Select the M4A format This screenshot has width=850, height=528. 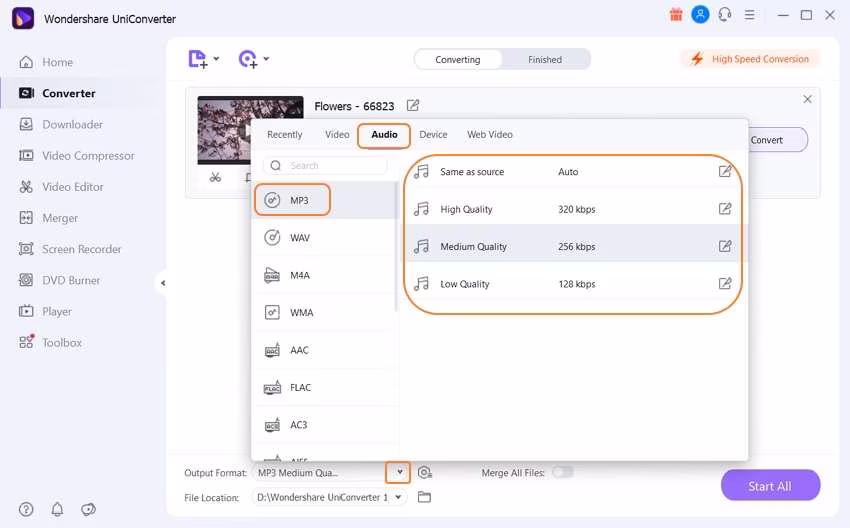pos(325,275)
